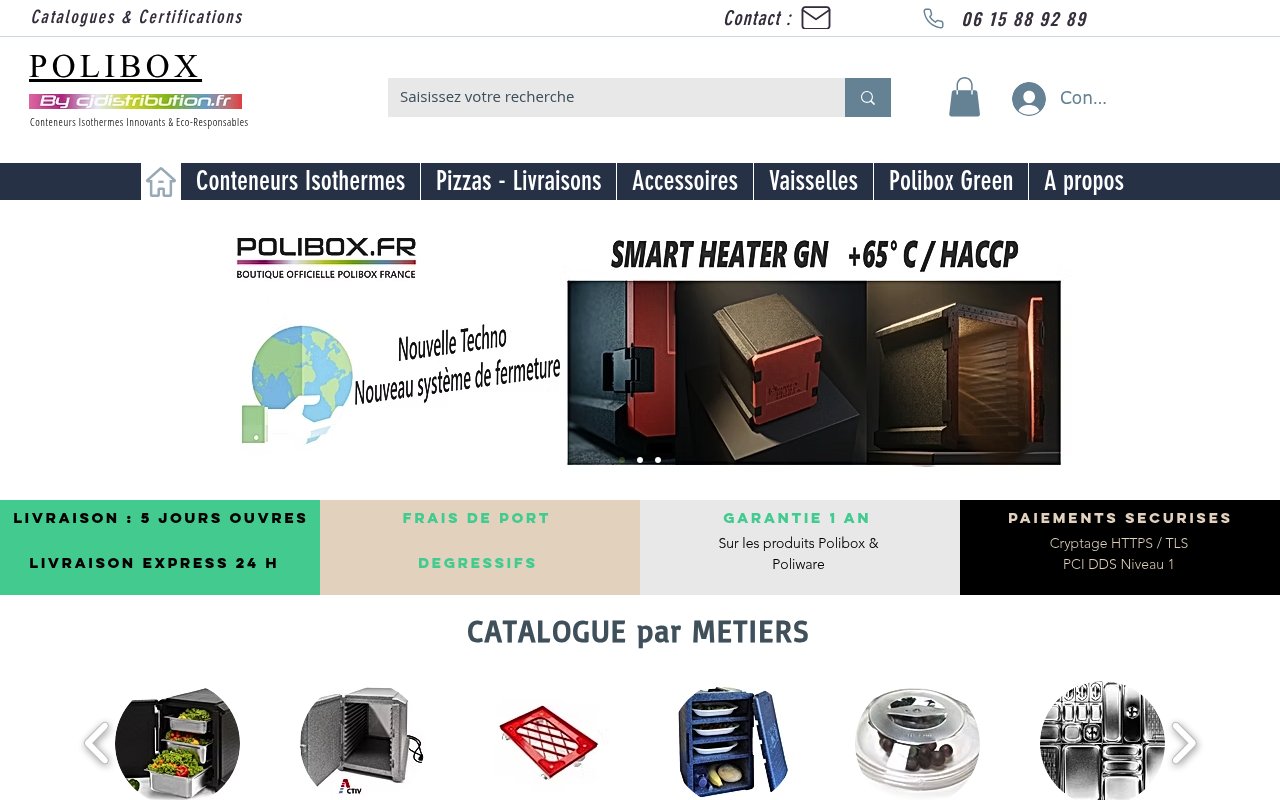This screenshot has width=1280, height=800.
Task: Click the user account avatar icon
Action: 1028,98
